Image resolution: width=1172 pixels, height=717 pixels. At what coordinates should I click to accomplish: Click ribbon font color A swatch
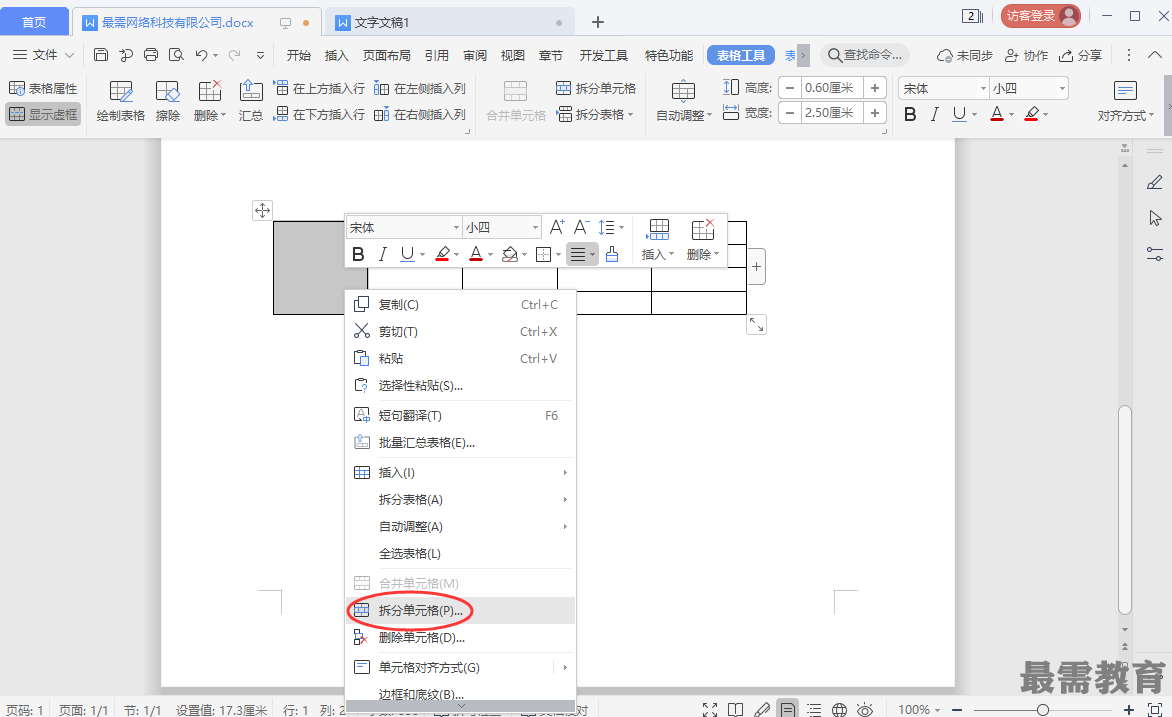click(x=996, y=114)
